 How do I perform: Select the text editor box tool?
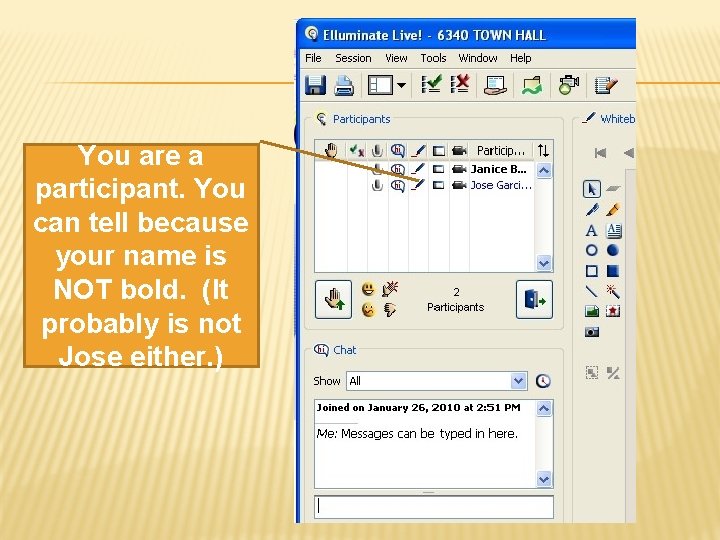(613, 230)
